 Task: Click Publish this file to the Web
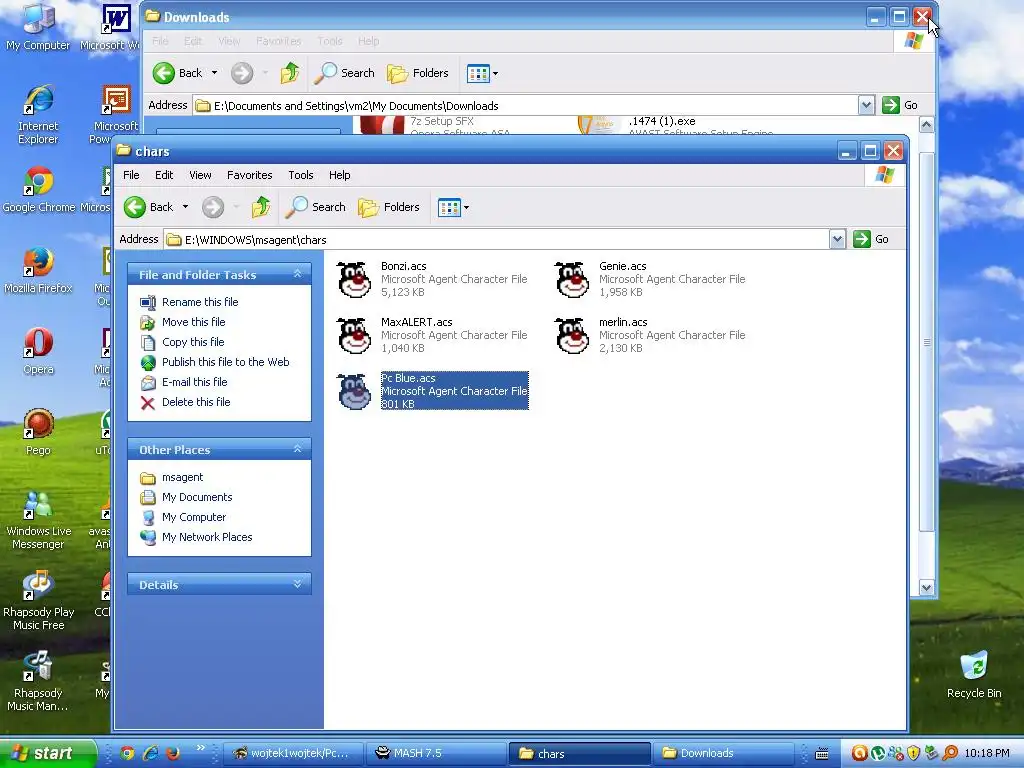click(x=225, y=362)
